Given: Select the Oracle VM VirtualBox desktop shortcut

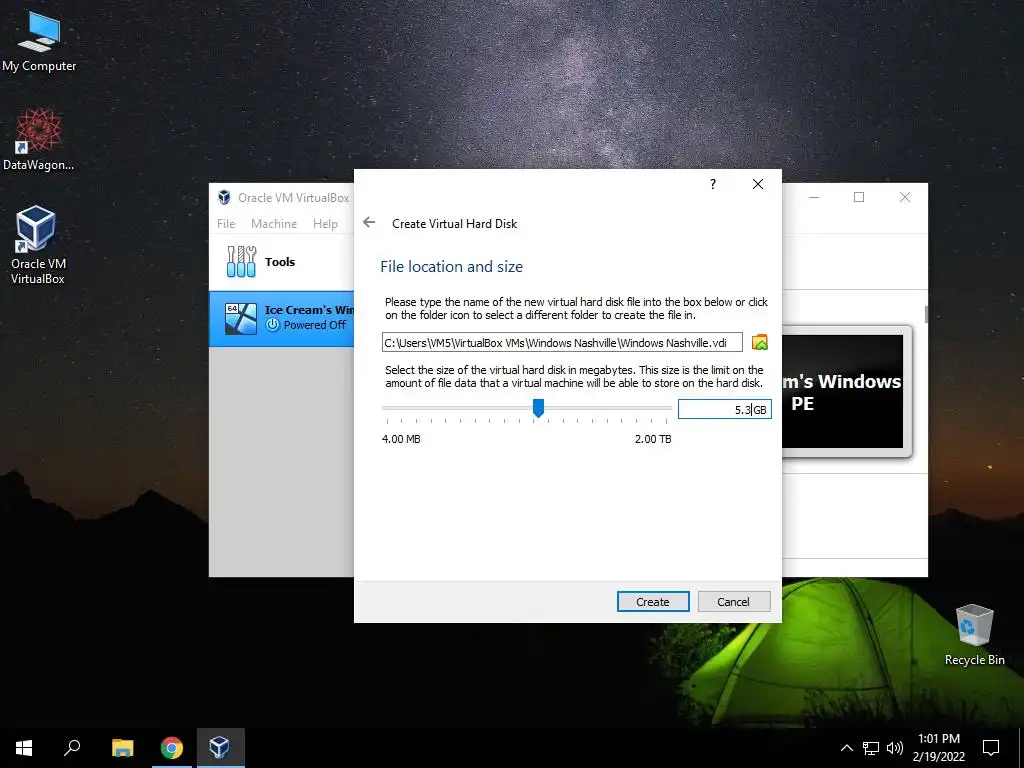Looking at the screenshot, I should coord(37,245).
